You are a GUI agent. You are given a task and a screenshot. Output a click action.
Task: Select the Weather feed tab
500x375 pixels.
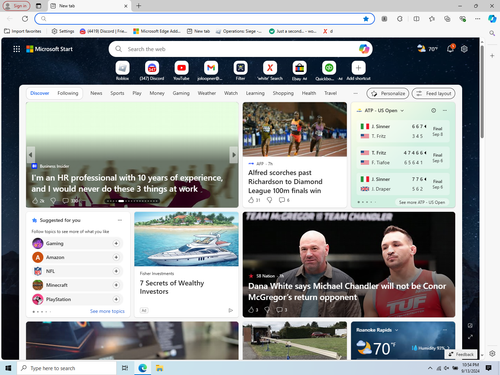pyautogui.click(x=207, y=93)
